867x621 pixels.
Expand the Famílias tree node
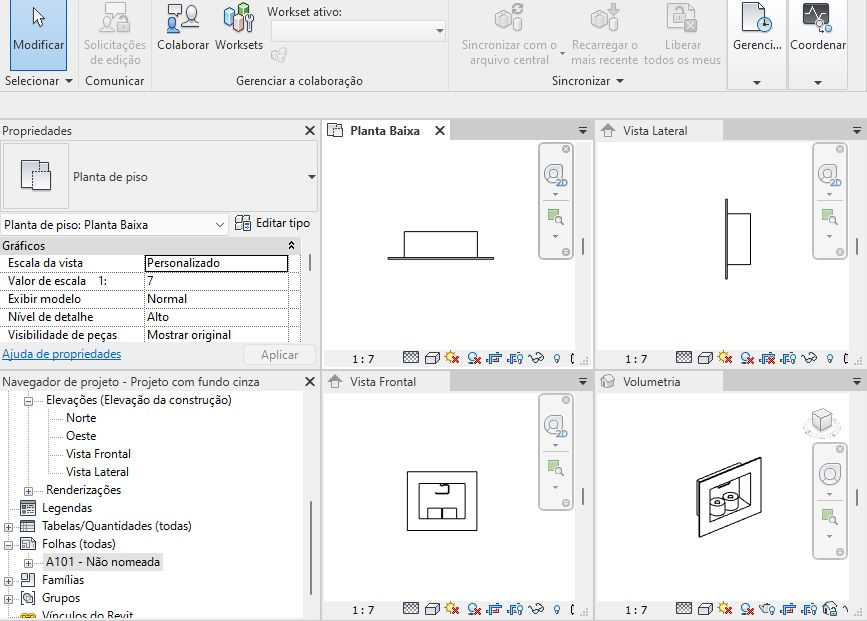[x=8, y=581]
